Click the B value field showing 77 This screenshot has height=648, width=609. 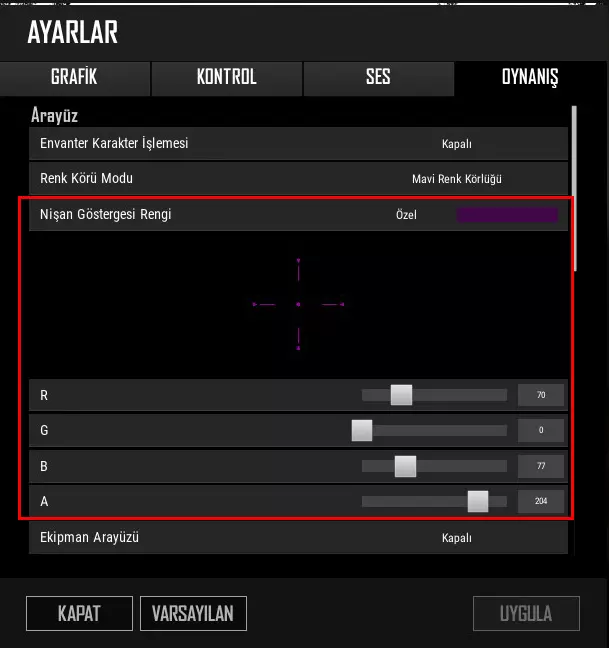click(541, 466)
